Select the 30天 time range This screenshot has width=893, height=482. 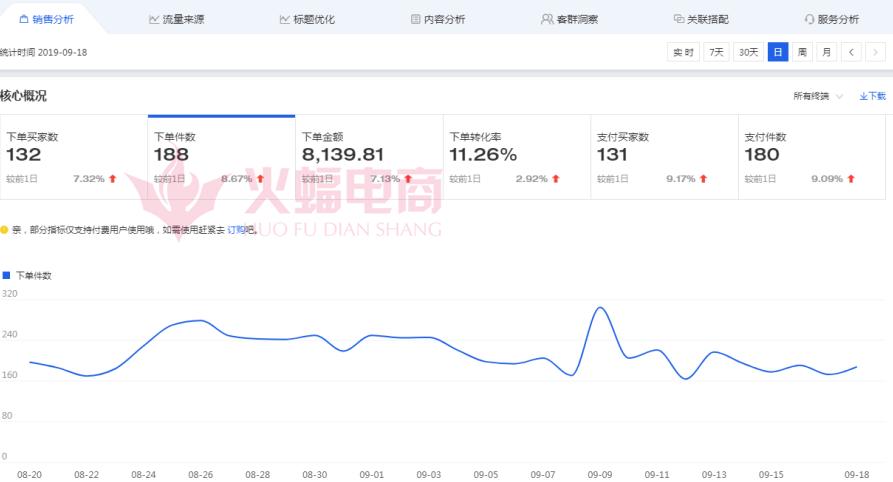747,52
